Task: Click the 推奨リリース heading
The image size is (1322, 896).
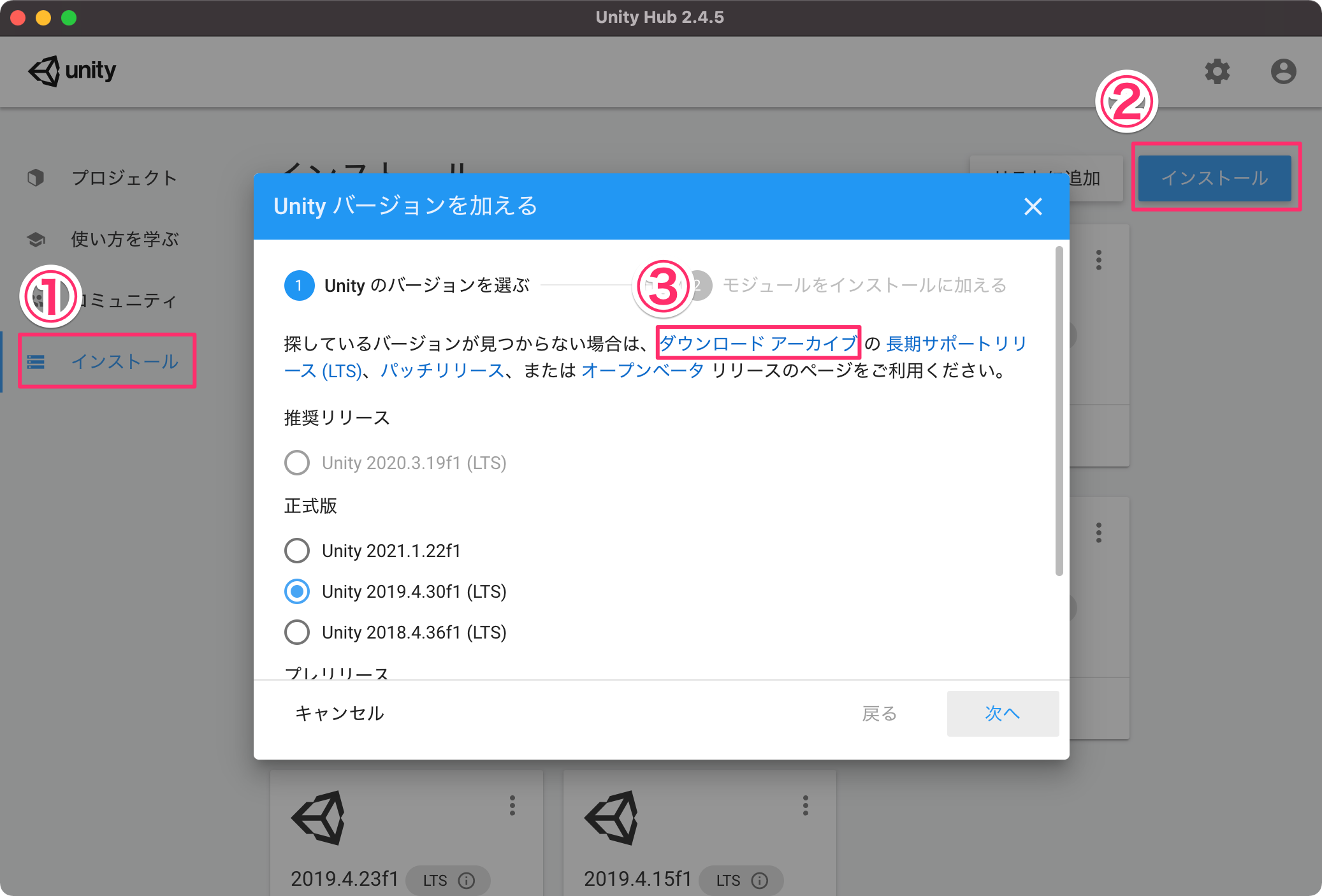Action: 337,417
